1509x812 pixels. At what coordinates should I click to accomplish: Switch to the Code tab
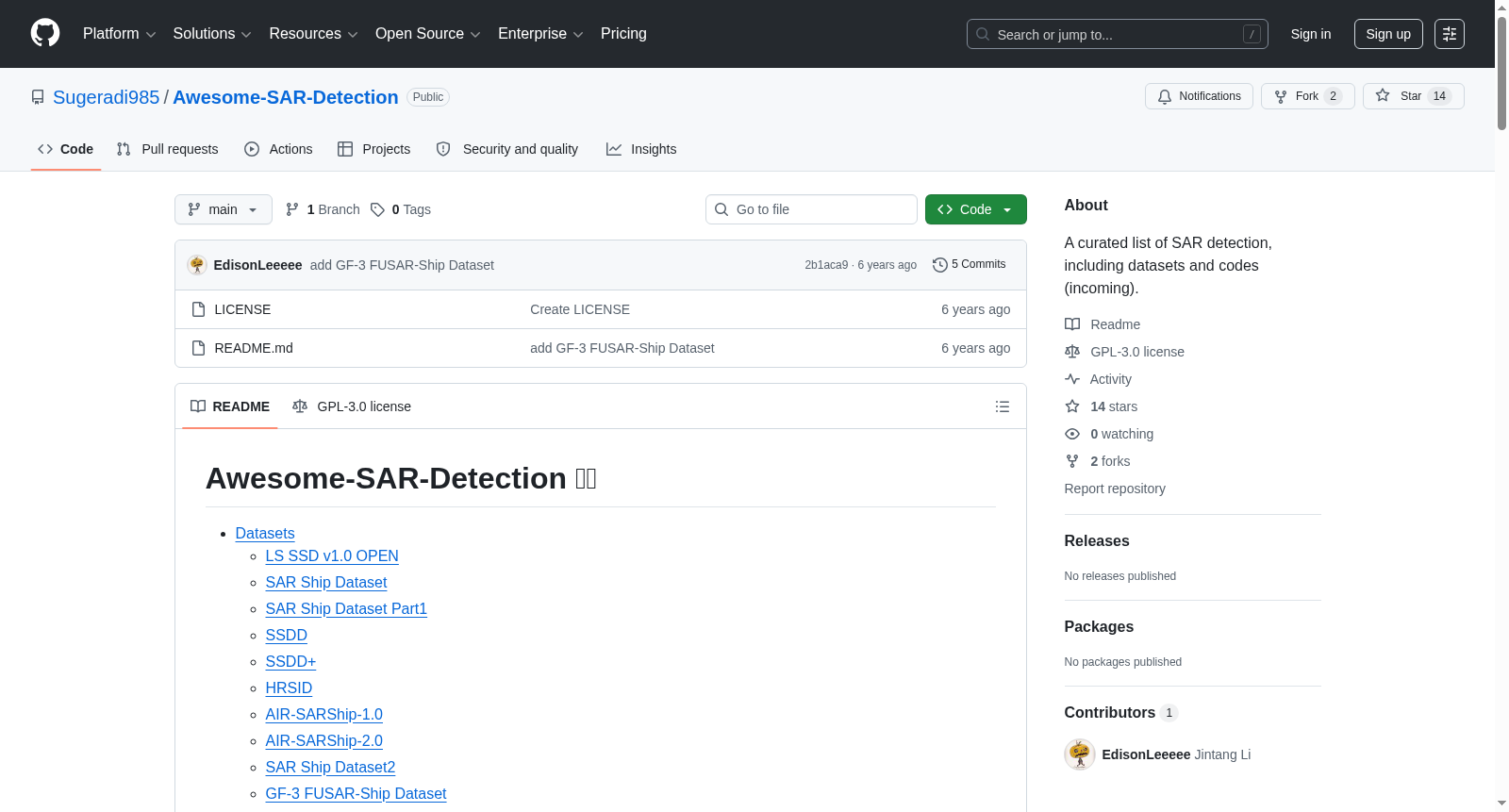66,149
